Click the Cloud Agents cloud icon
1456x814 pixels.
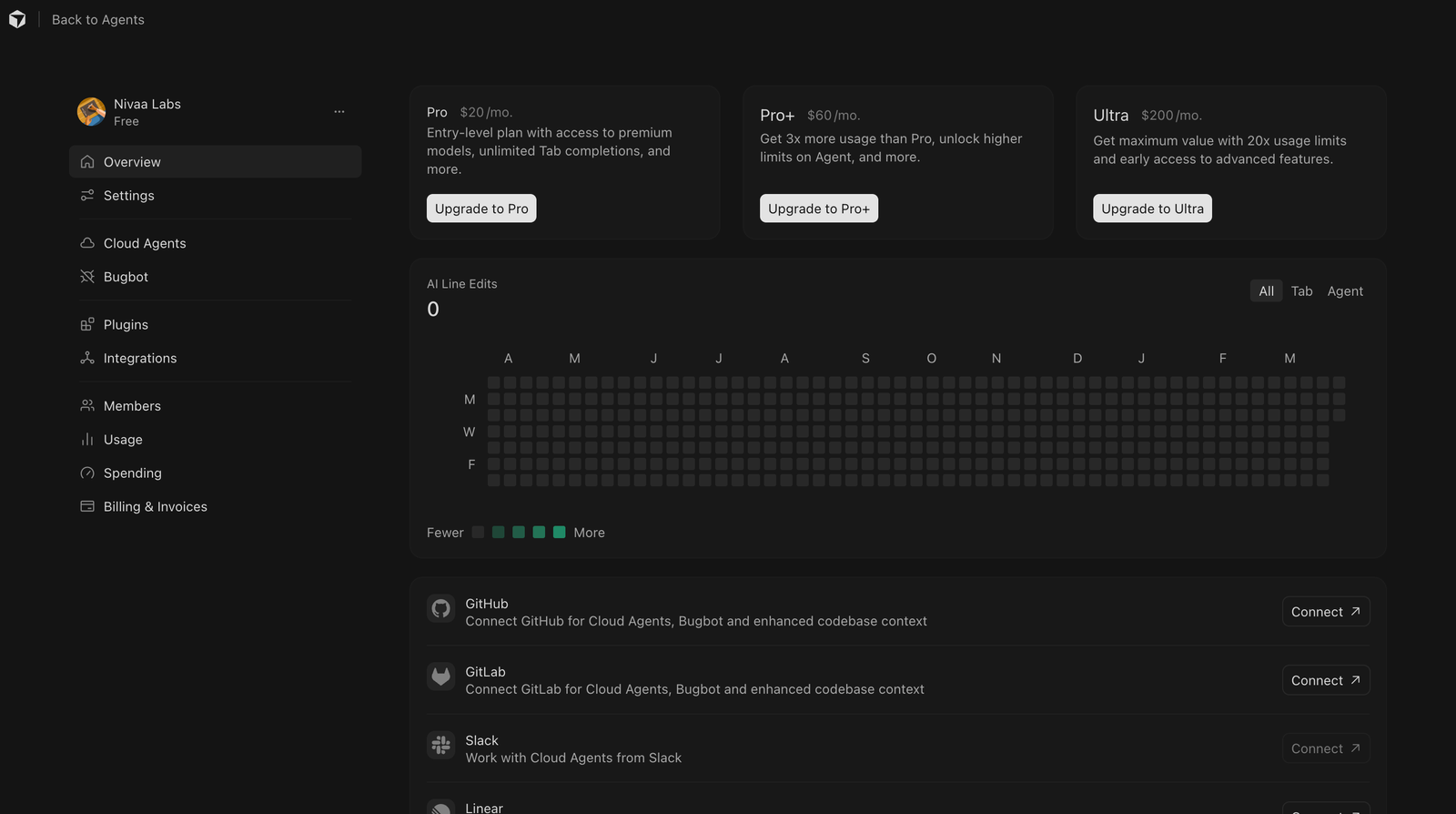(87, 243)
